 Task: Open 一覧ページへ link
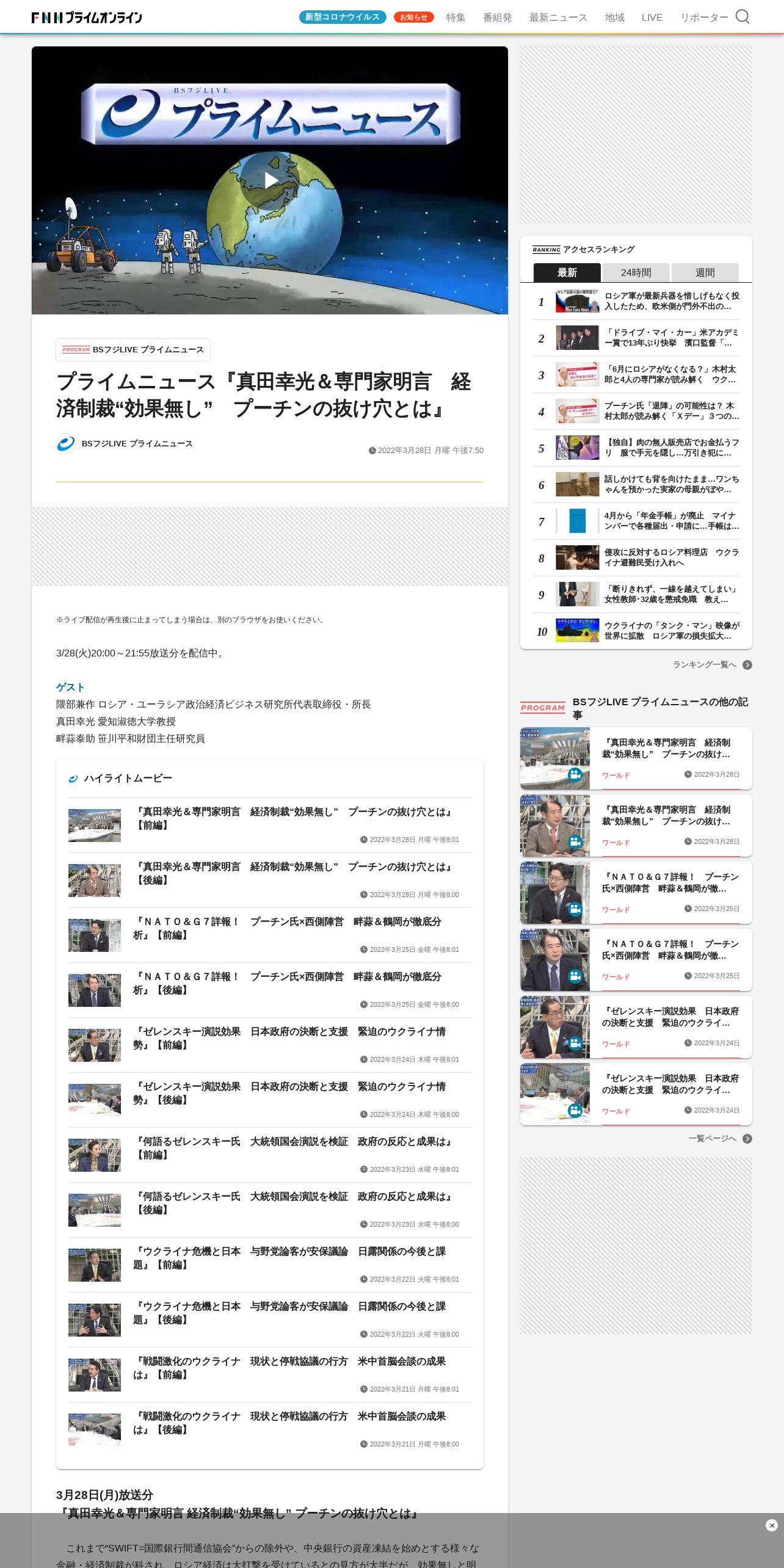point(713,1139)
